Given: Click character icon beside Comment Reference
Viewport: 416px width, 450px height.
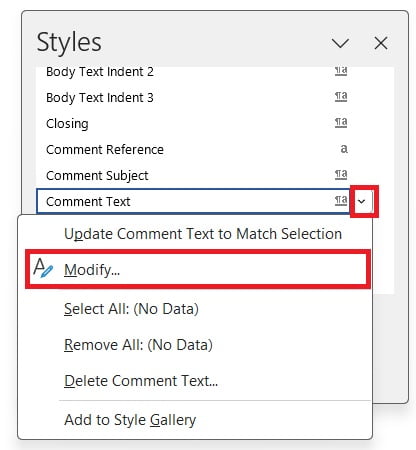Looking at the screenshot, I should tap(344, 149).
